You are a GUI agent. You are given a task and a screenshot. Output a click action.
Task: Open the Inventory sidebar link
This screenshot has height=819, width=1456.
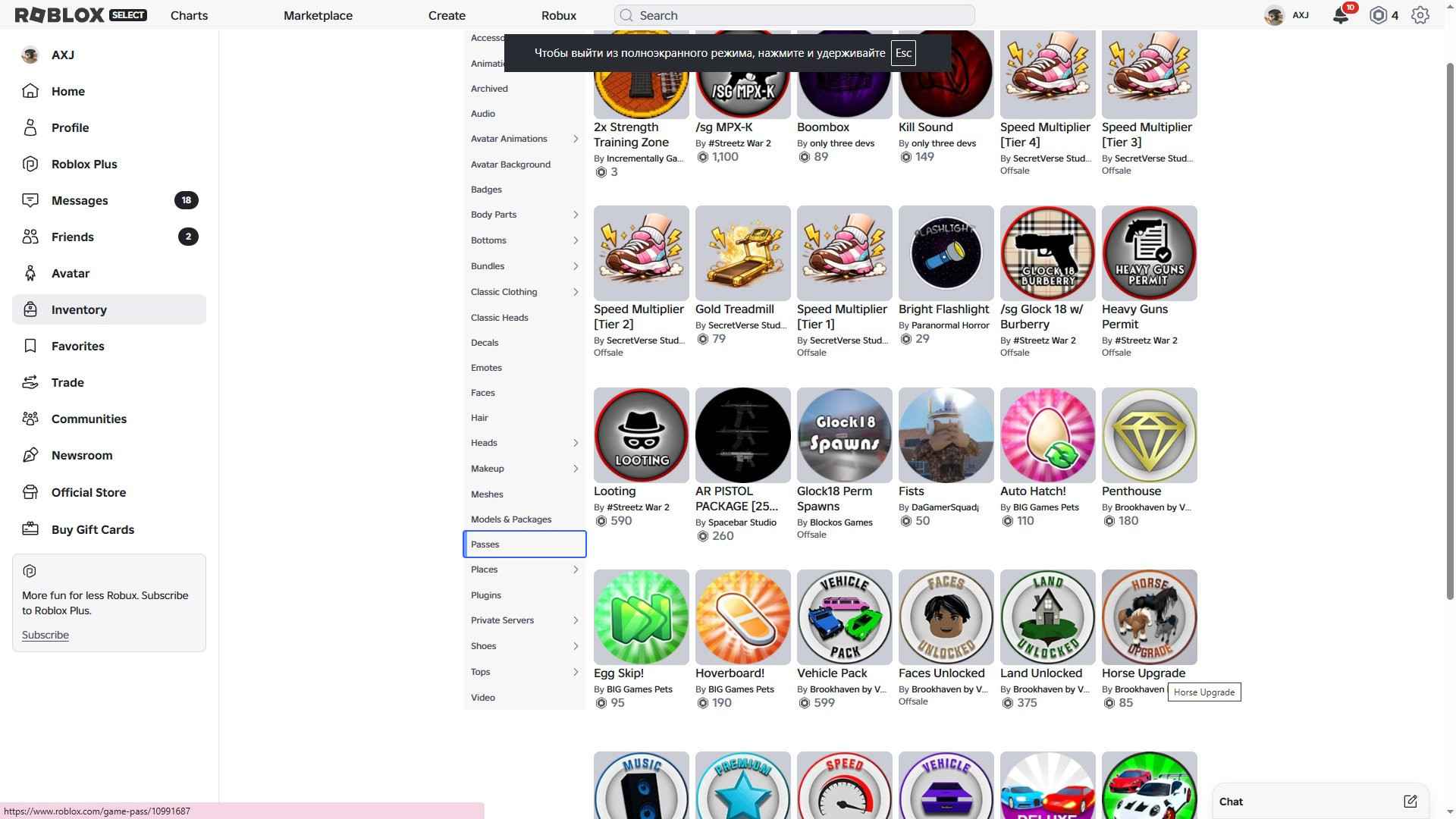point(109,309)
